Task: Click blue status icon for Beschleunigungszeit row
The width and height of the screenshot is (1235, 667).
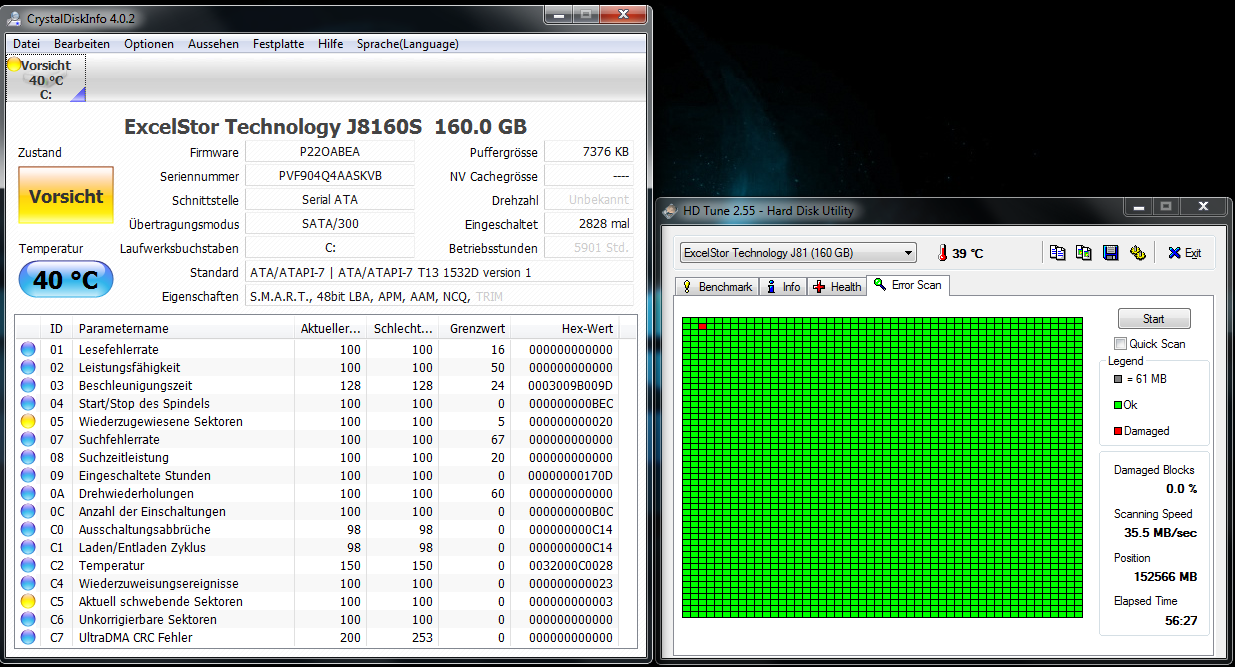Action: point(28,386)
